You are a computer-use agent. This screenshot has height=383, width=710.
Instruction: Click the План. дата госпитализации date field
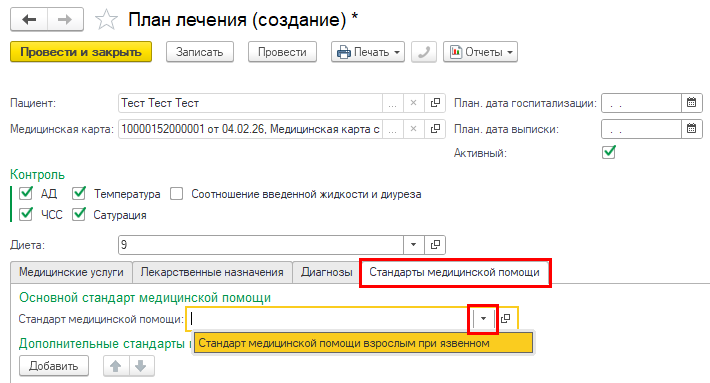coord(642,103)
